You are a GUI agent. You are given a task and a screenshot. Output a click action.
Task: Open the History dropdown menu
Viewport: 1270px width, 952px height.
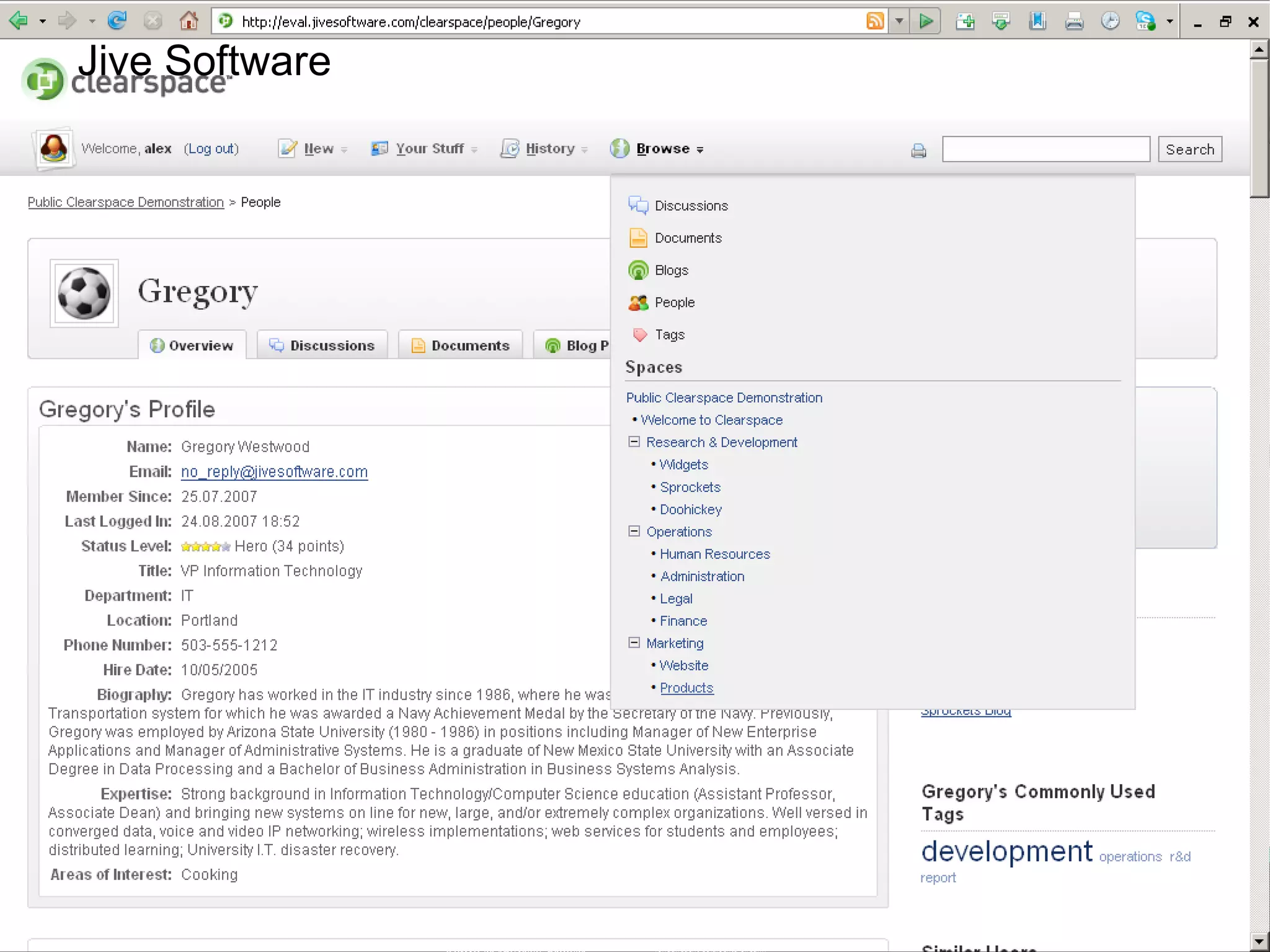pyautogui.click(x=544, y=149)
